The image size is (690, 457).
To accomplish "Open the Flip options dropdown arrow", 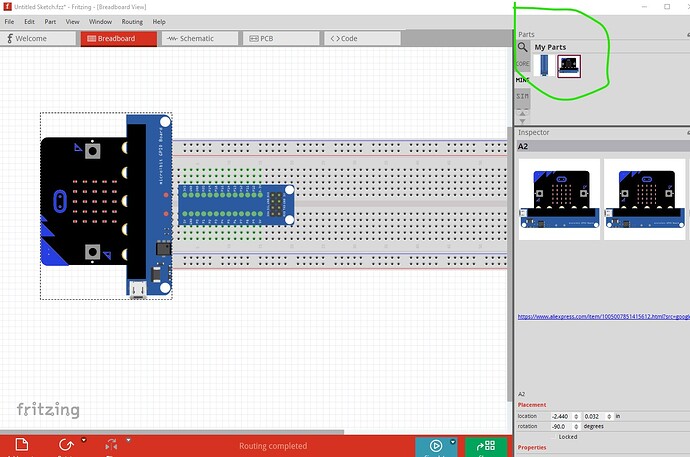I will [128, 440].
